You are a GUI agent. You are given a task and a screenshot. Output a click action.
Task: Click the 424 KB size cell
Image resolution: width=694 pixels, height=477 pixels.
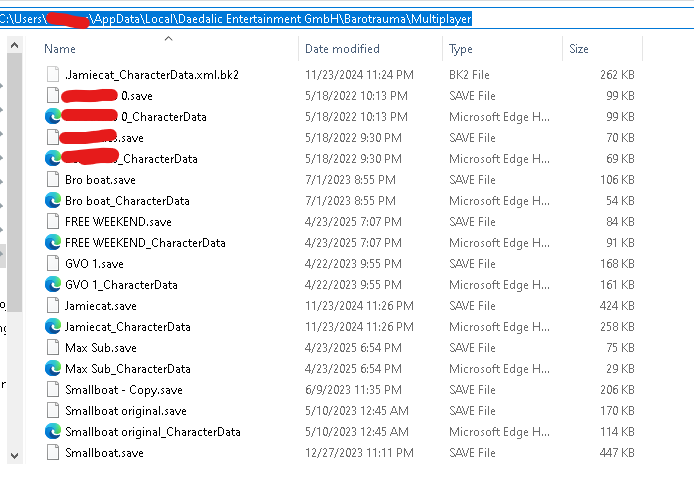coord(617,306)
